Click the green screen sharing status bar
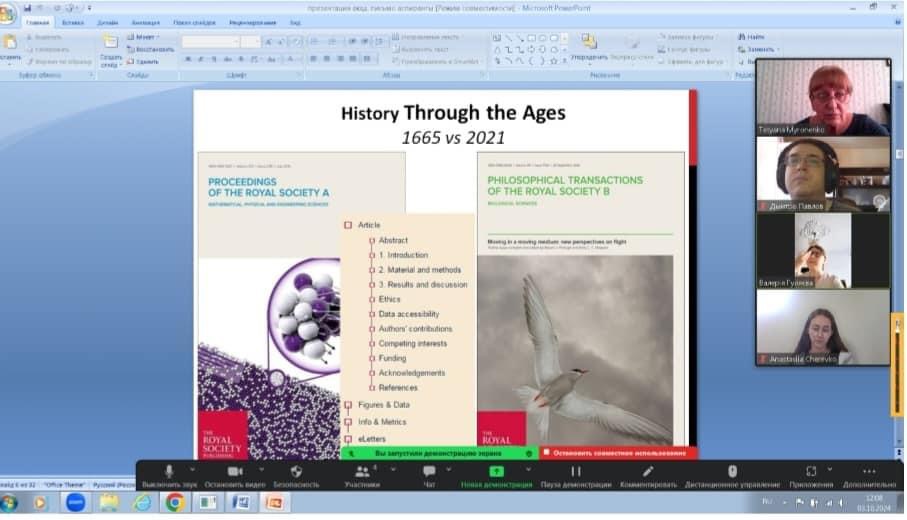 click(438, 453)
